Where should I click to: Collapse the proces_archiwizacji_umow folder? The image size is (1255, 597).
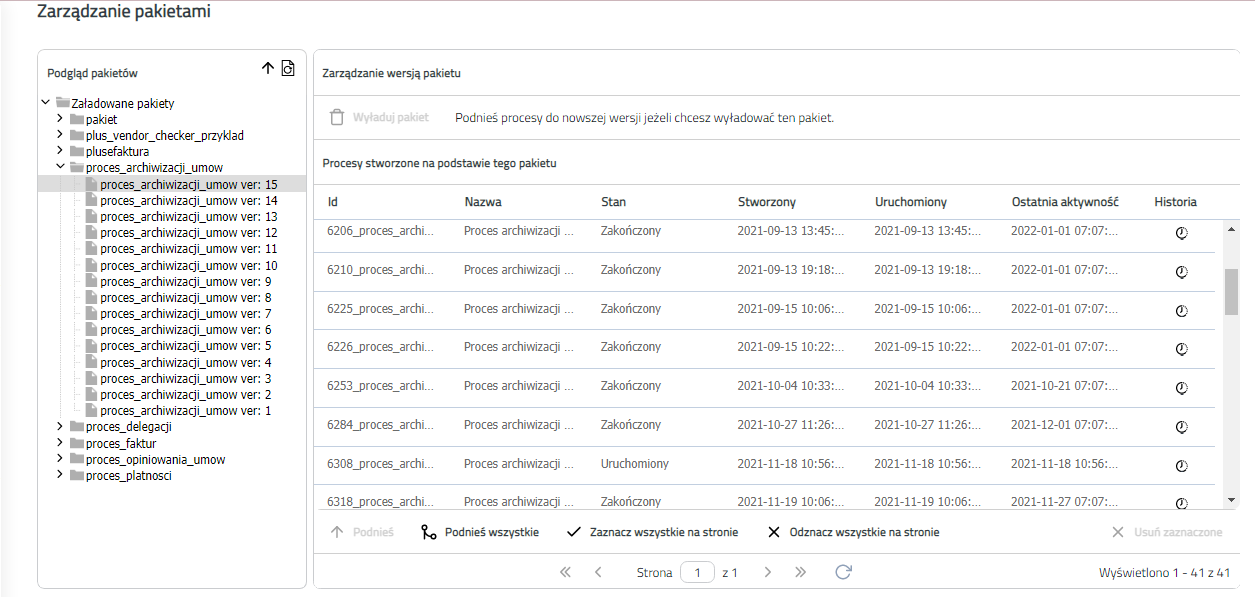(x=60, y=167)
